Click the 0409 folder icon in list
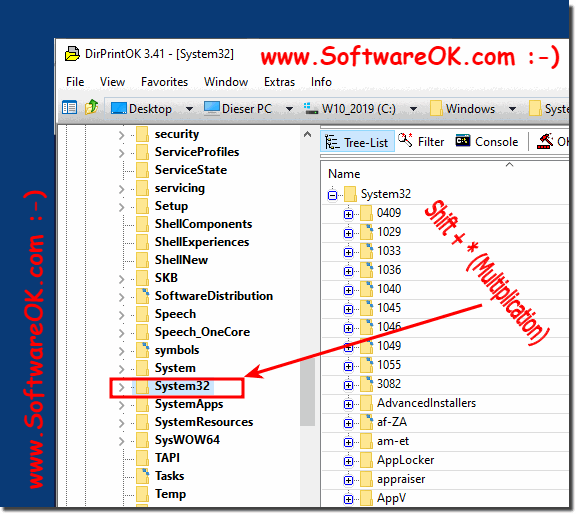This screenshot has height=514, width=576. (367, 213)
